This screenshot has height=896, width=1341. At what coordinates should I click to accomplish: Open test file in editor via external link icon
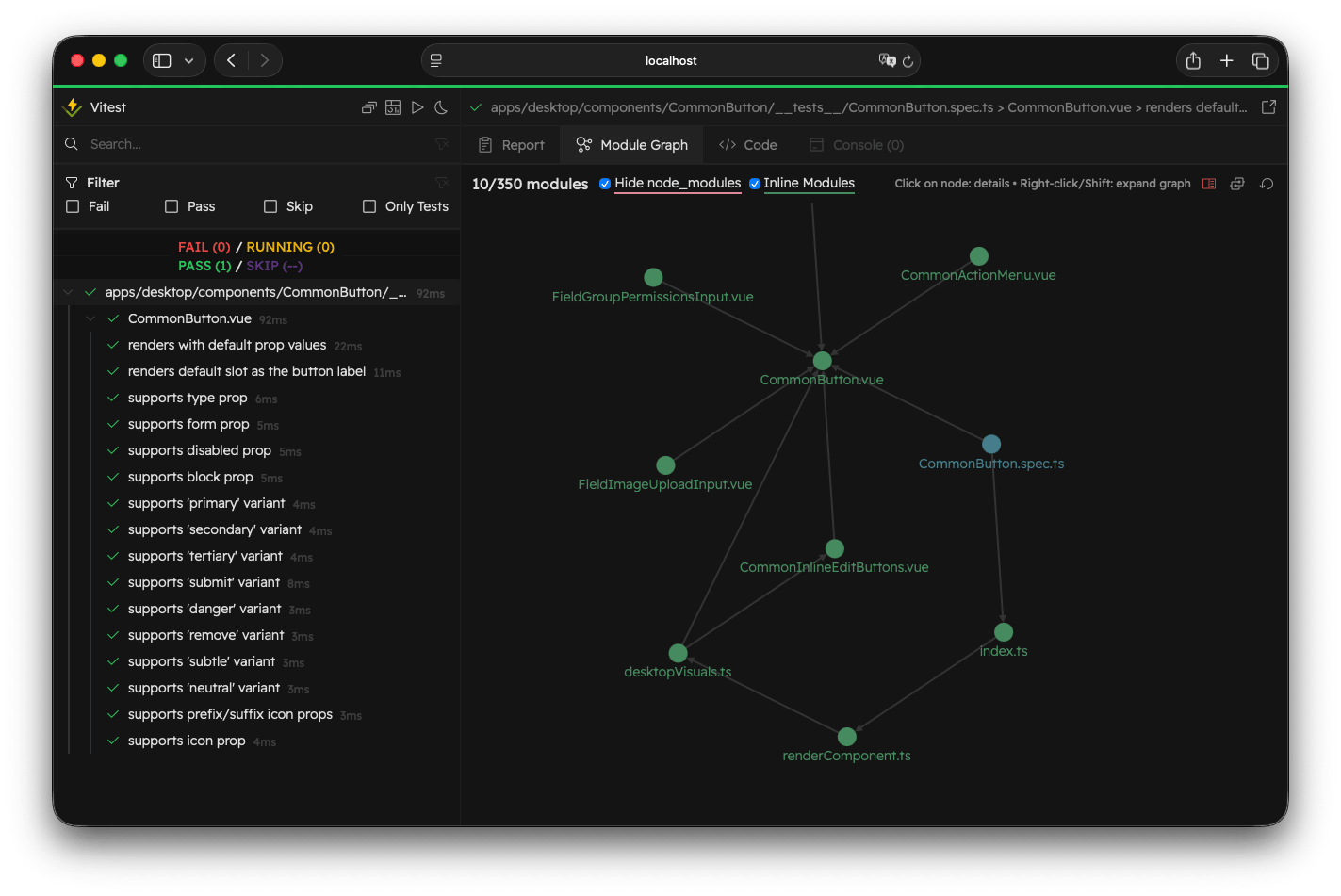point(1268,106)
